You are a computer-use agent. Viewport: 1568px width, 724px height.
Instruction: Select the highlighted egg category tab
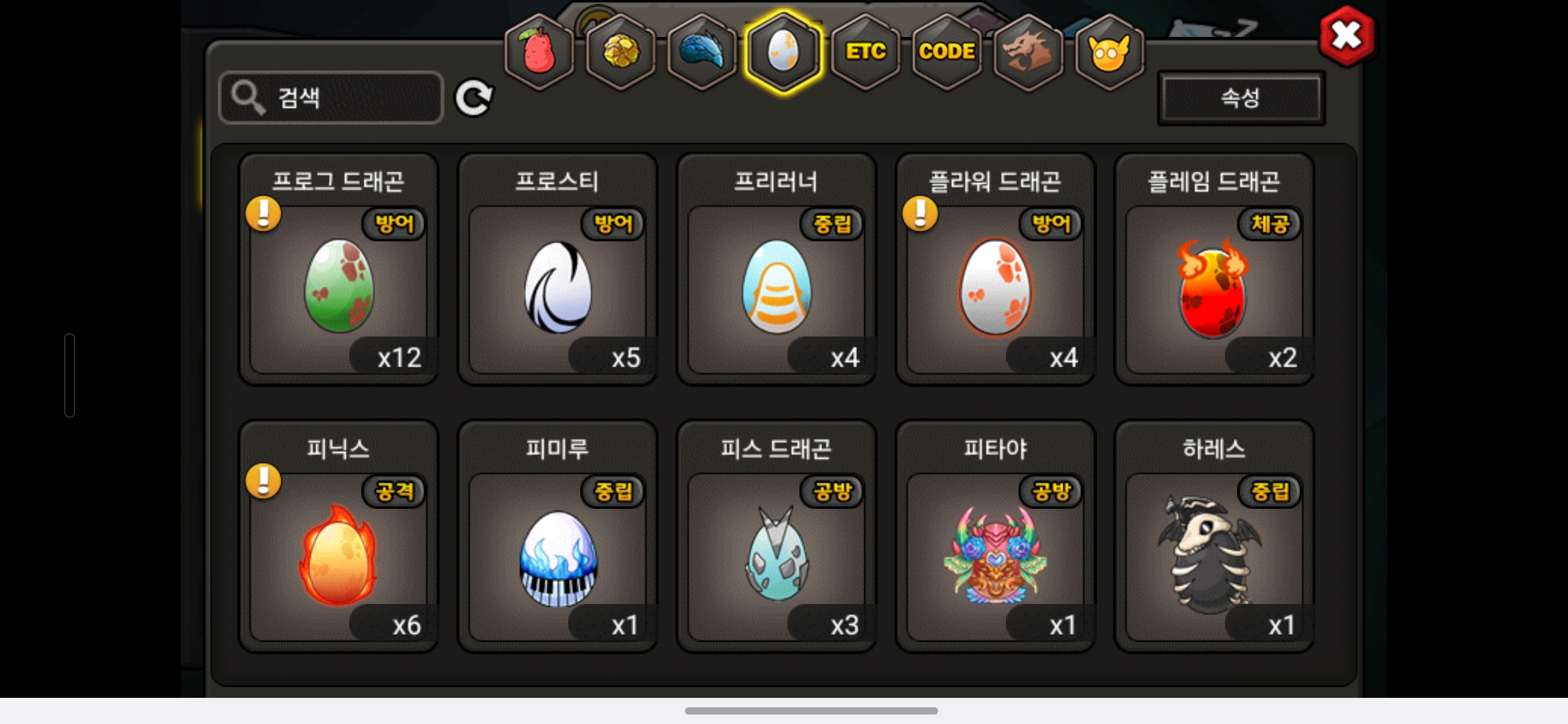pyautogui.click(x=783, y=52)
